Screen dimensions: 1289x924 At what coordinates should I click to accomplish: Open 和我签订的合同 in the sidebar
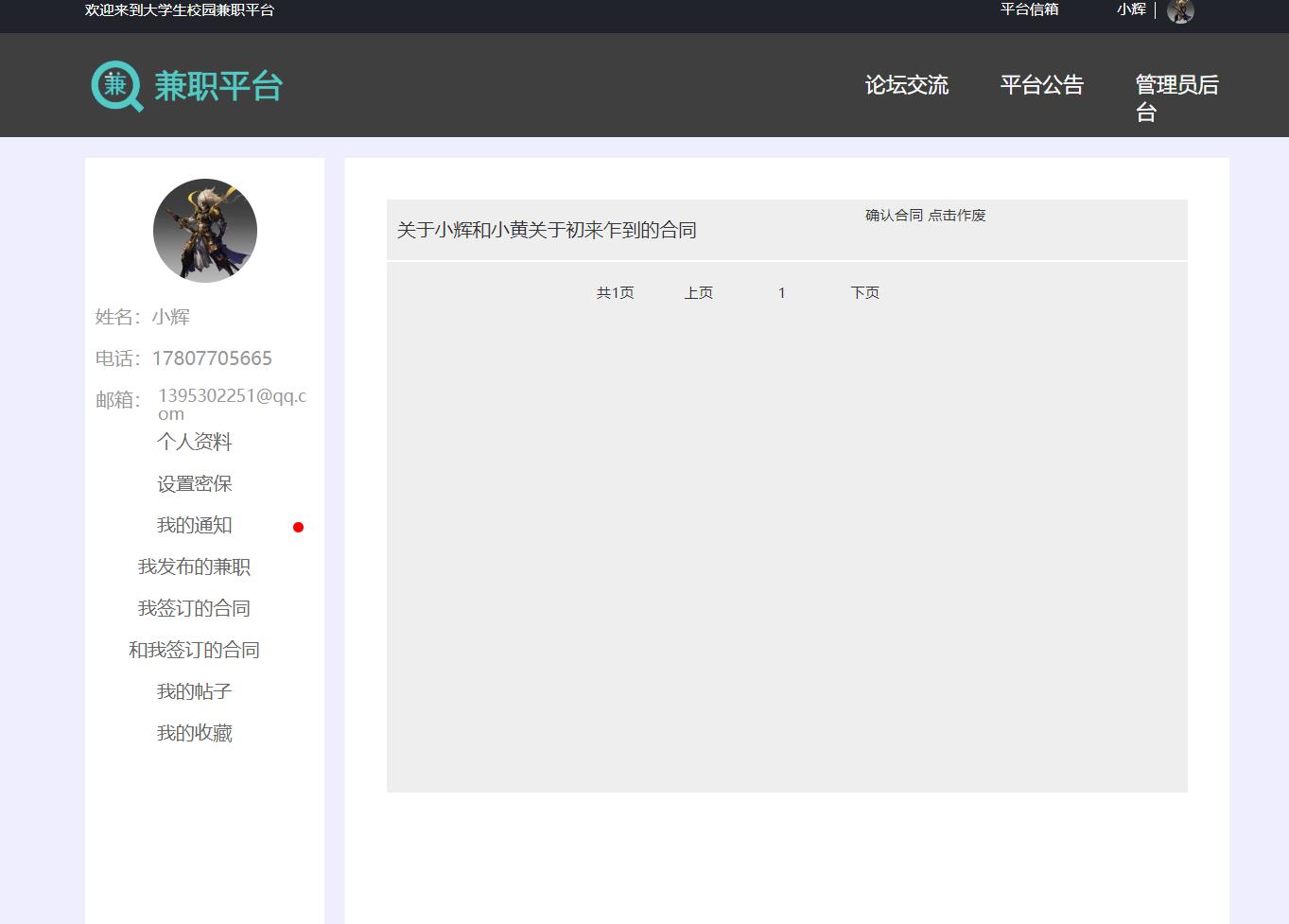(x=194, y=650)
